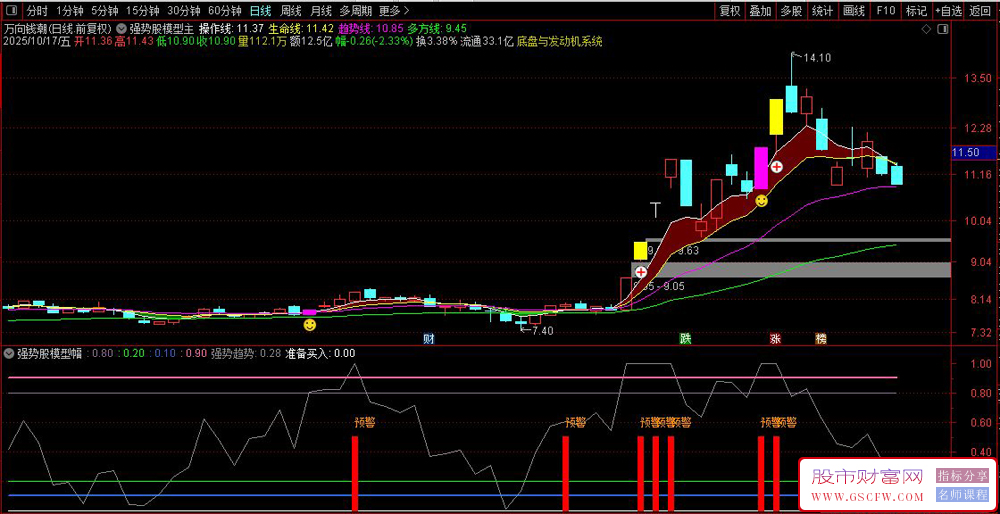Switch to the 周线 weekly tab
The width and height of the screenshot is (1000, 514).
[x=291, y=11]
